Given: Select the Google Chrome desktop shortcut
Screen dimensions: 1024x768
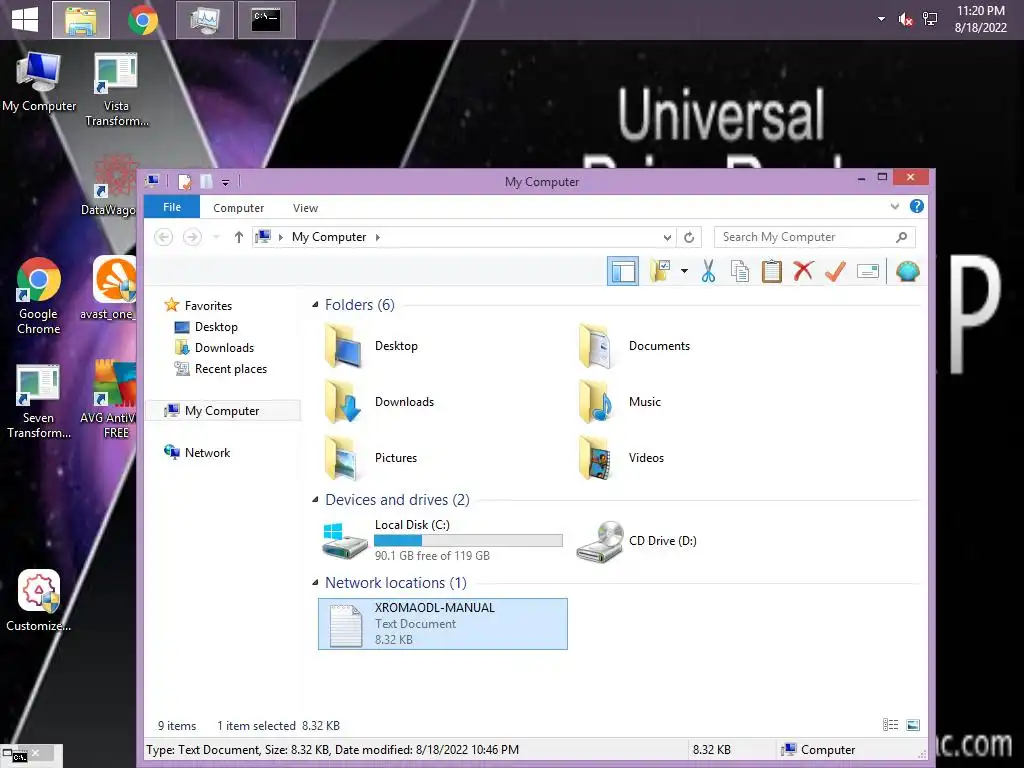Looking at the screenshot, I should click(39, 296).
